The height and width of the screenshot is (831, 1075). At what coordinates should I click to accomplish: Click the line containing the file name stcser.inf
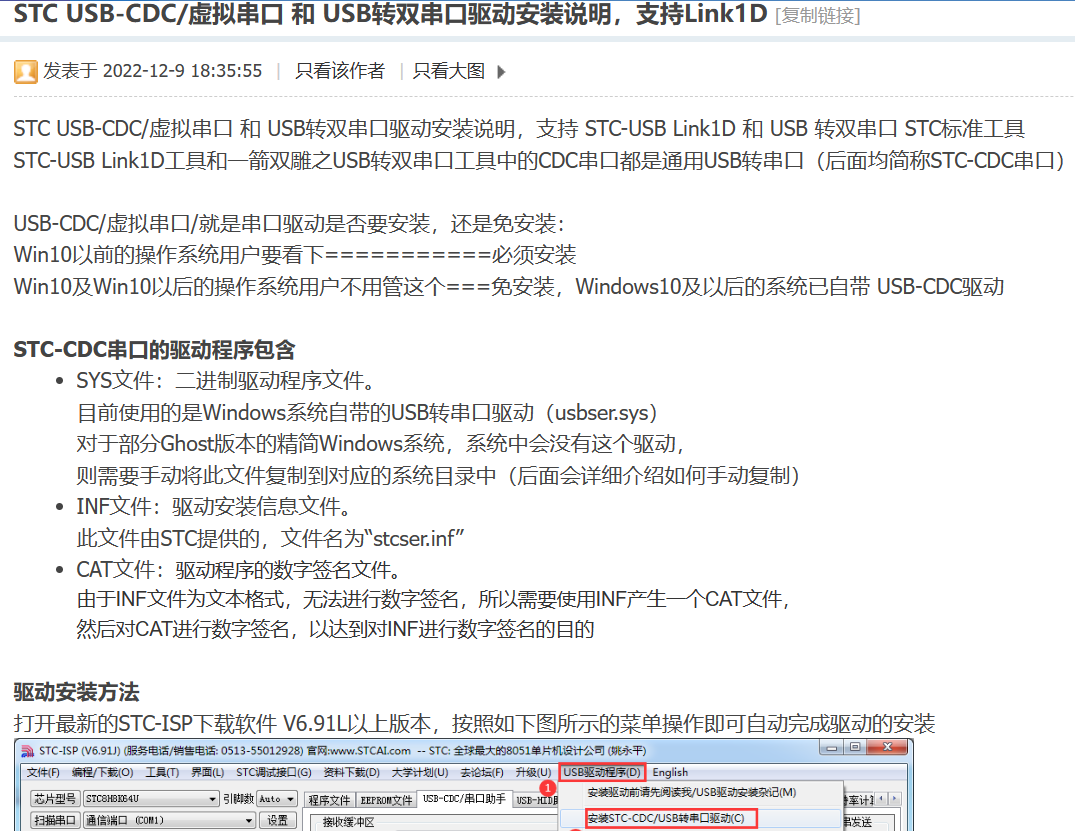pos(271,539)
